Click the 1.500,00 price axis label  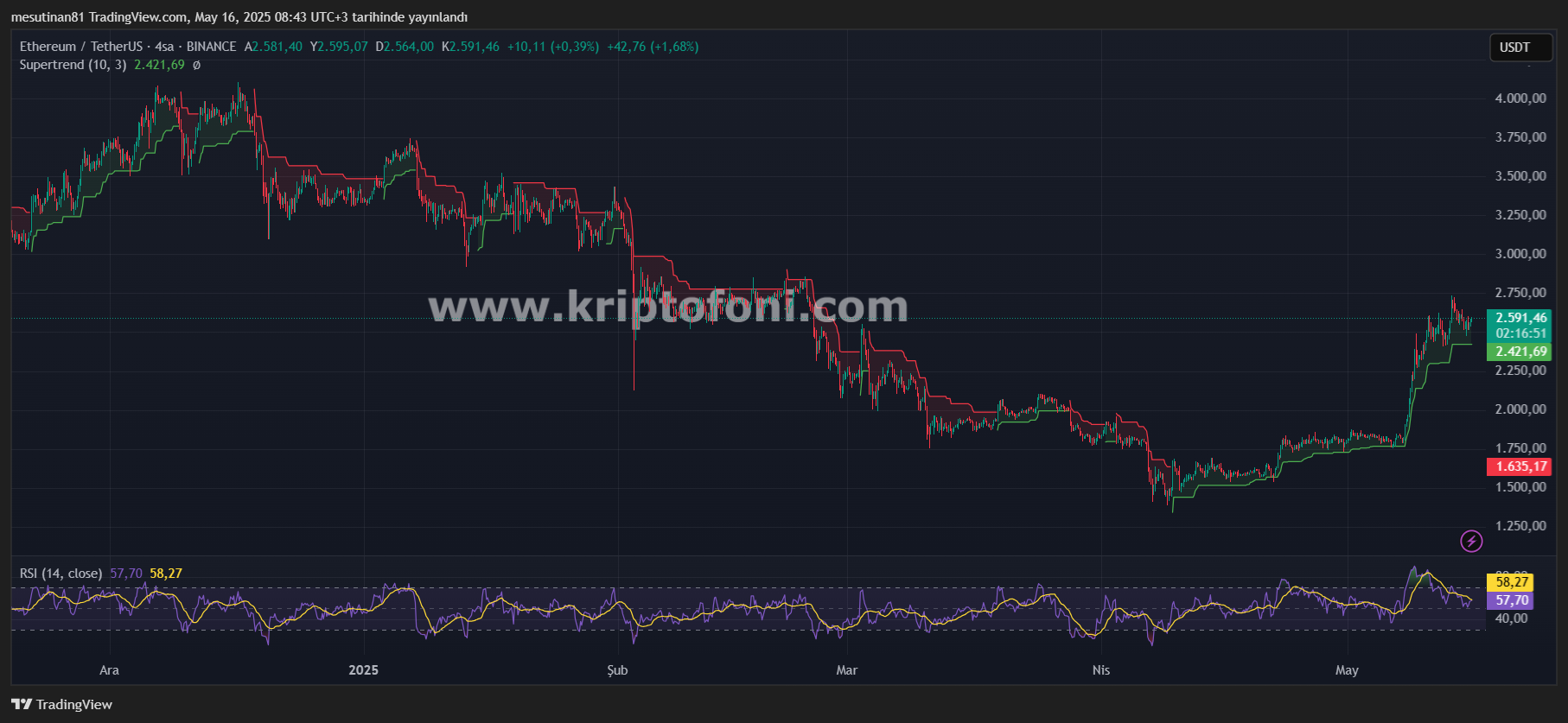(x=1520, y=487)
